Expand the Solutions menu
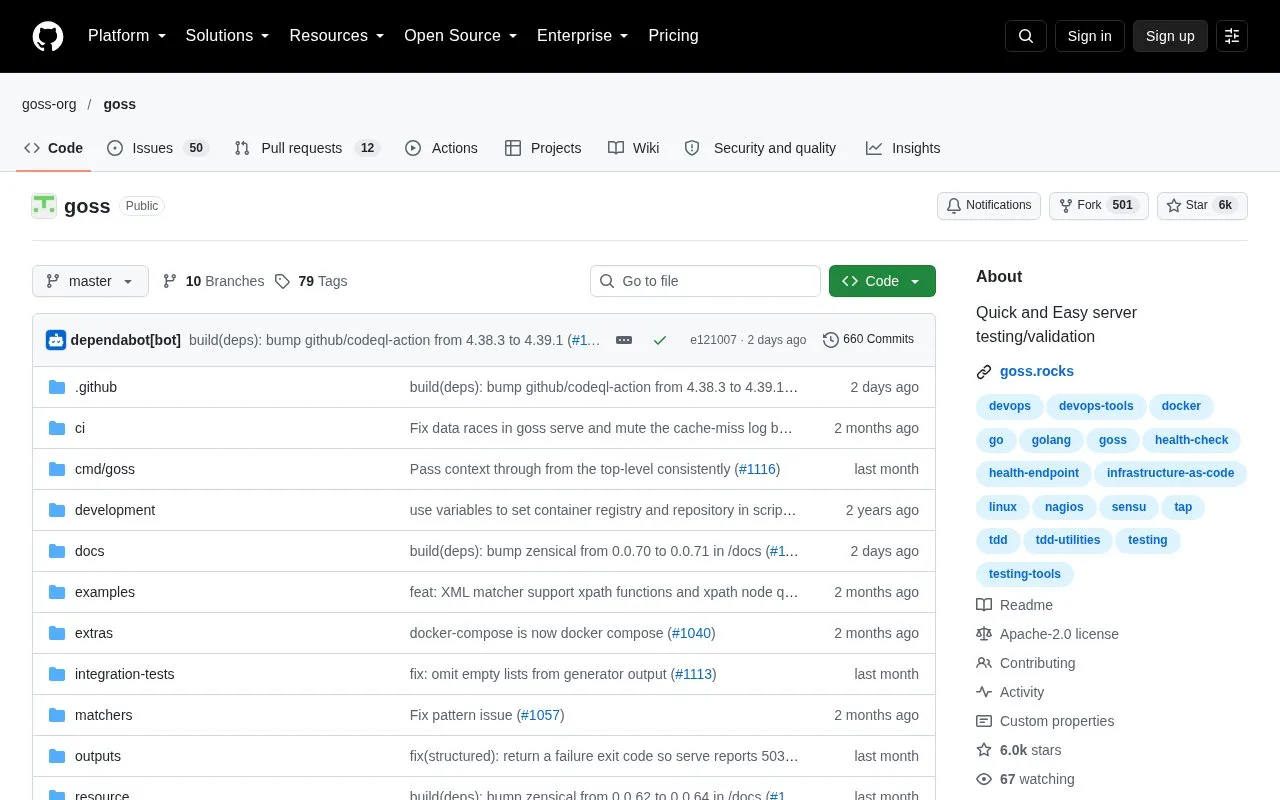Viewport: 1280px width, 800px height. tap(228, 36)
